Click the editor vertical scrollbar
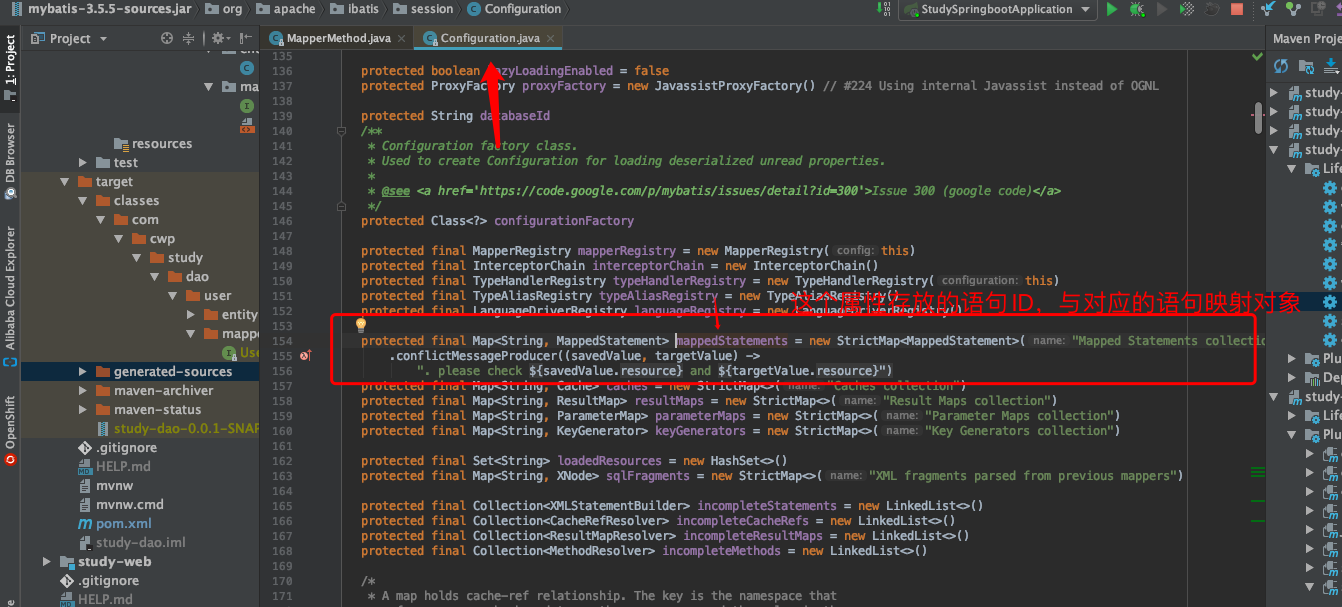This screenshot has width=1342, height=607. (x=1258, y=117)
